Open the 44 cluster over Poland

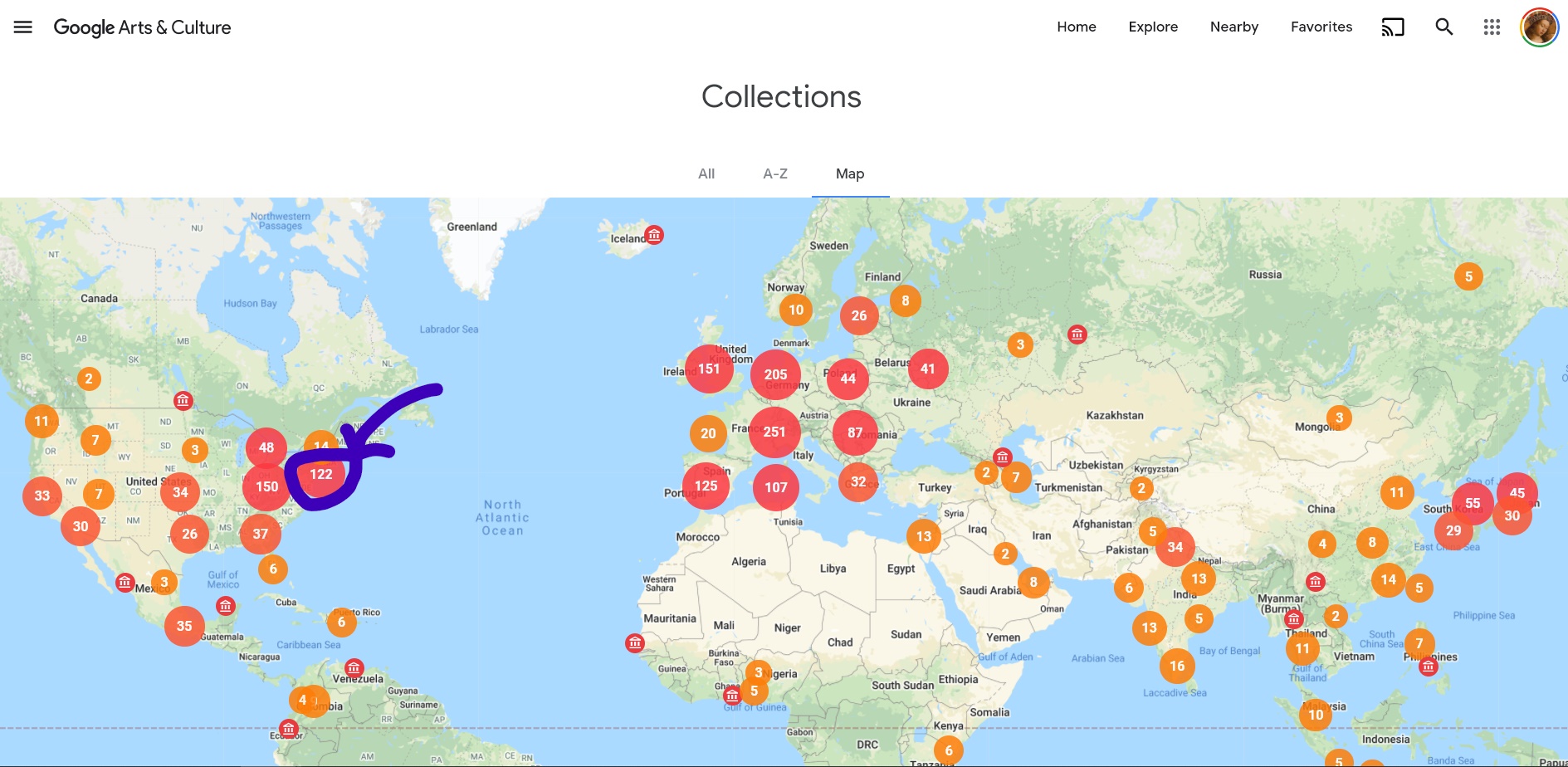tap(848, 379)
